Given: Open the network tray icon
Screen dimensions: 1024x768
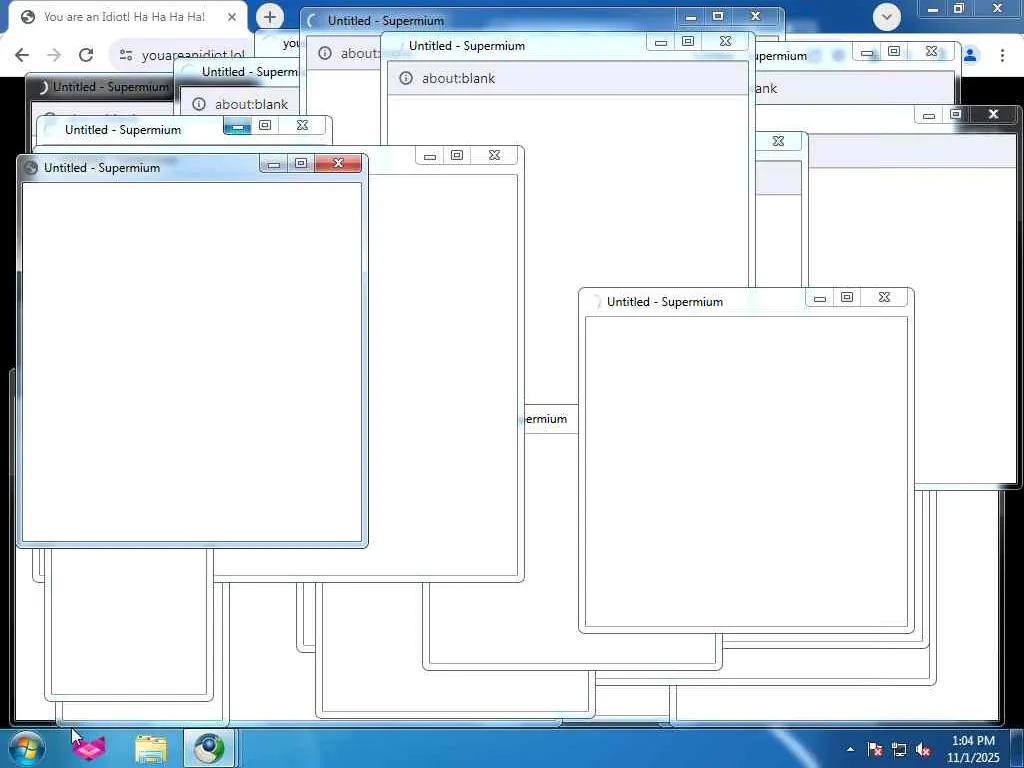Looking at the screenshot, I should (899, 749).
